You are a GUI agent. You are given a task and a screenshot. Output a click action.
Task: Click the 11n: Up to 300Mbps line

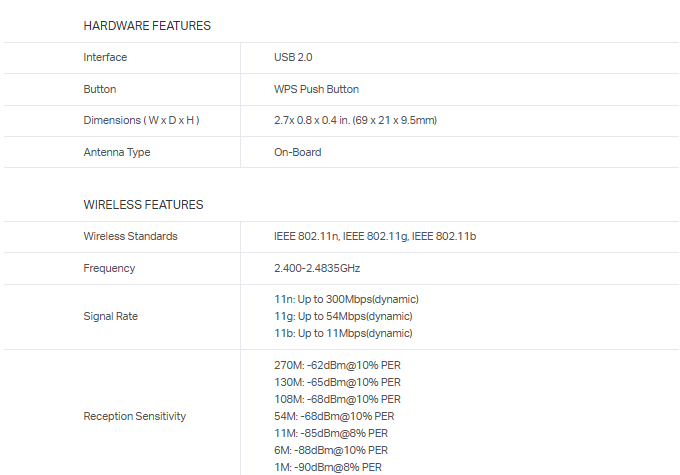click(346, 300)
